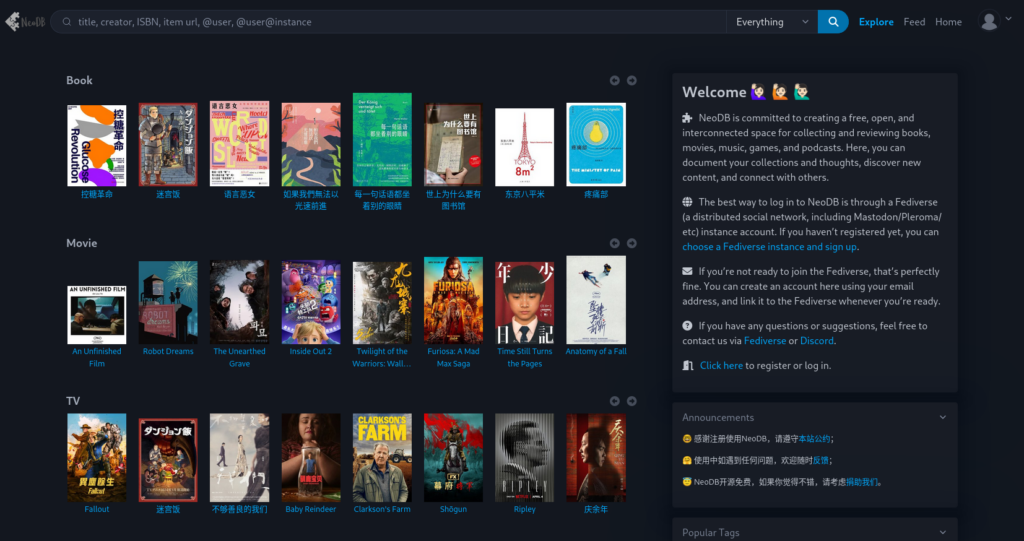Viewport: 1024px width, 541px height.
Task: Collapse the Popular Tags panel
Action: (x=942, y=533)
